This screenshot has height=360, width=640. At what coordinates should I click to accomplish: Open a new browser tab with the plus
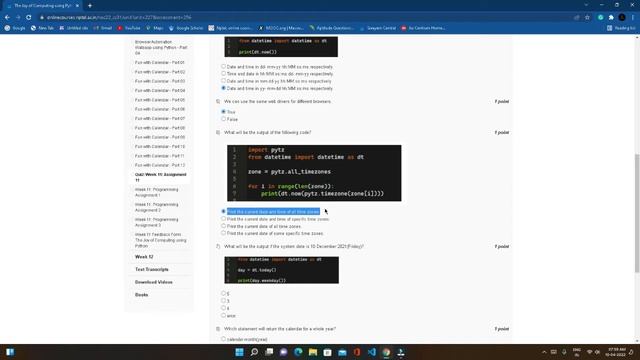click(90, 6)
